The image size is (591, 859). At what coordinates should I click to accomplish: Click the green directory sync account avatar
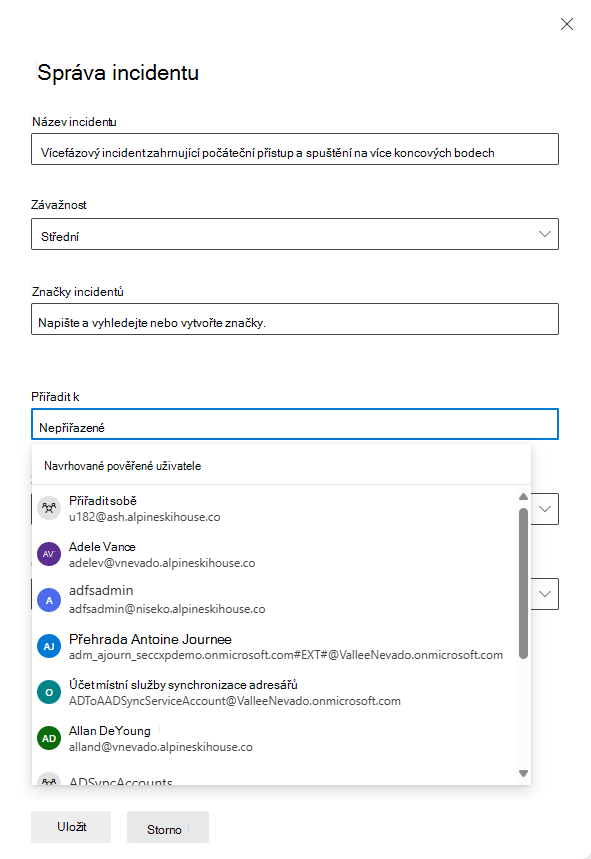(x=49, y=692)
